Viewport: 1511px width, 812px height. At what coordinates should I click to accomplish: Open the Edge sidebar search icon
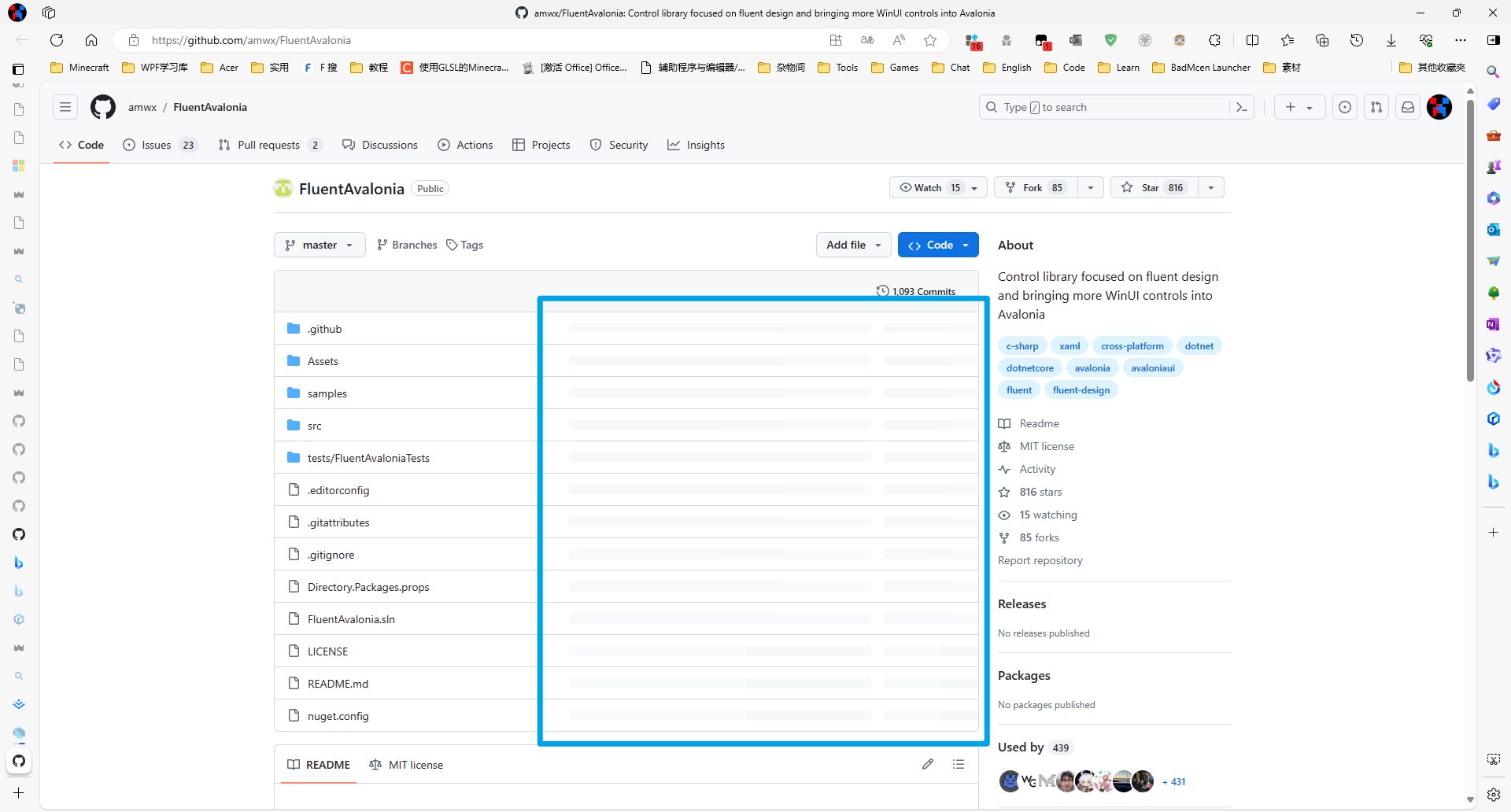[1493, 72]
